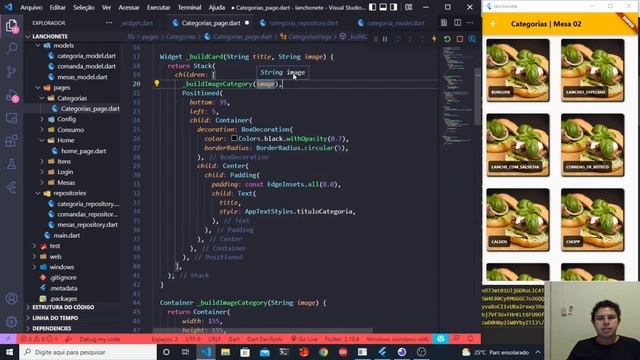Toggle the secondary side bar layout icon
Viewport: 640px width, 360px height.
[394, 7]
